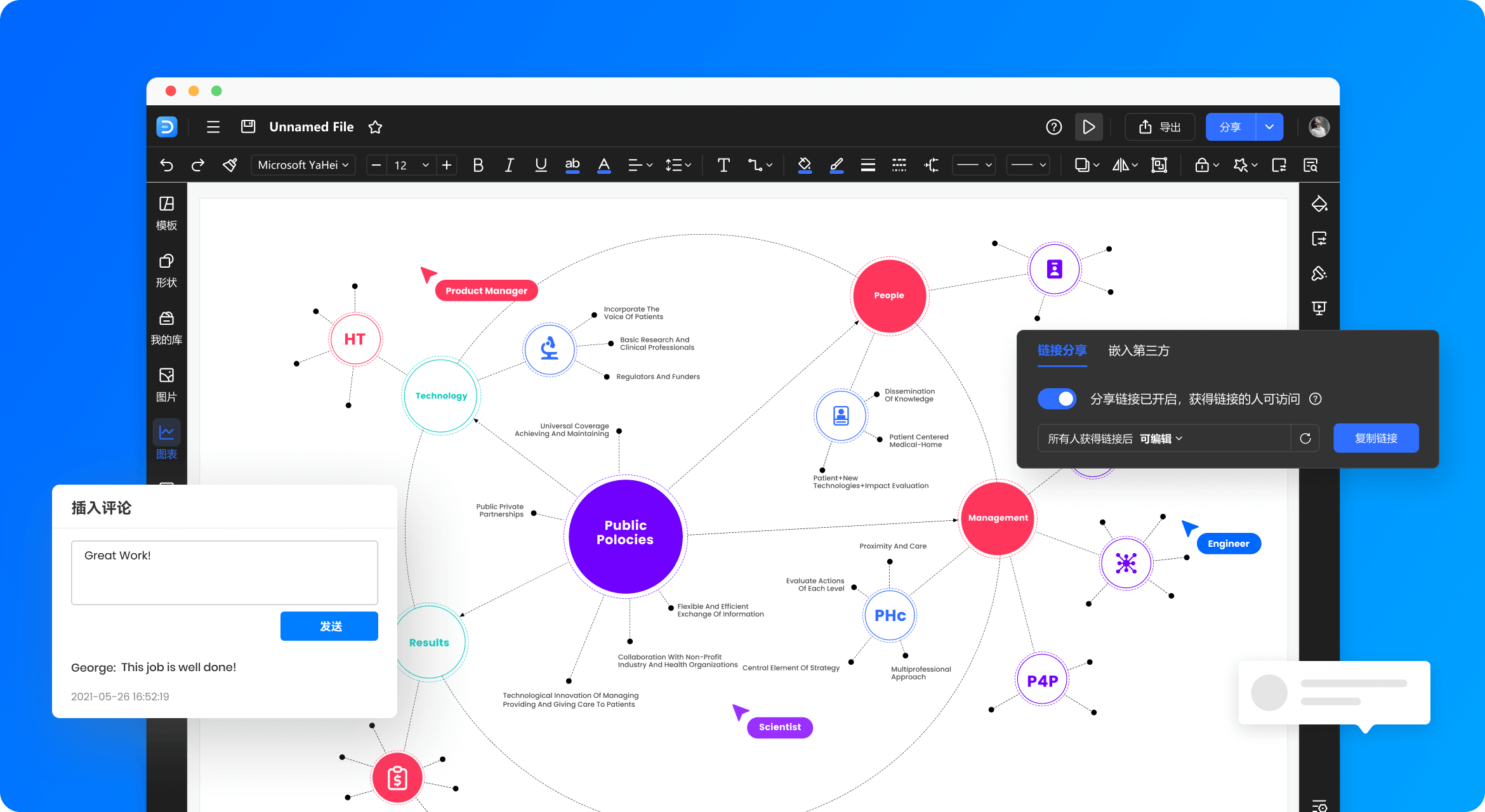Select the 链接分享 tab
The height and width of the screenshot is (812, 1485).
[1062, 350]
